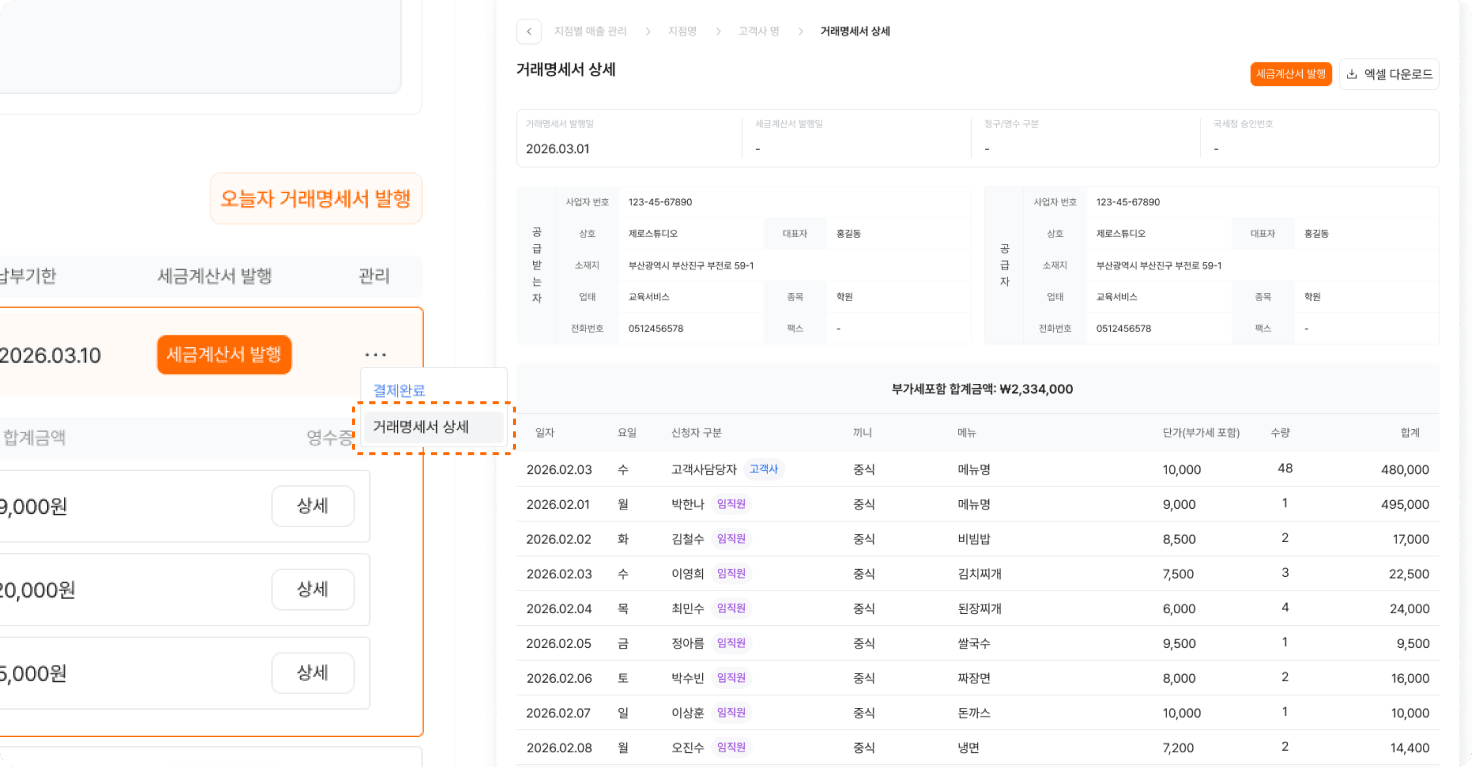Viewport: 1472px width, 768px height.
Task: Navigate to 고객사 명 breadcrumb
Action: [758, 32]
